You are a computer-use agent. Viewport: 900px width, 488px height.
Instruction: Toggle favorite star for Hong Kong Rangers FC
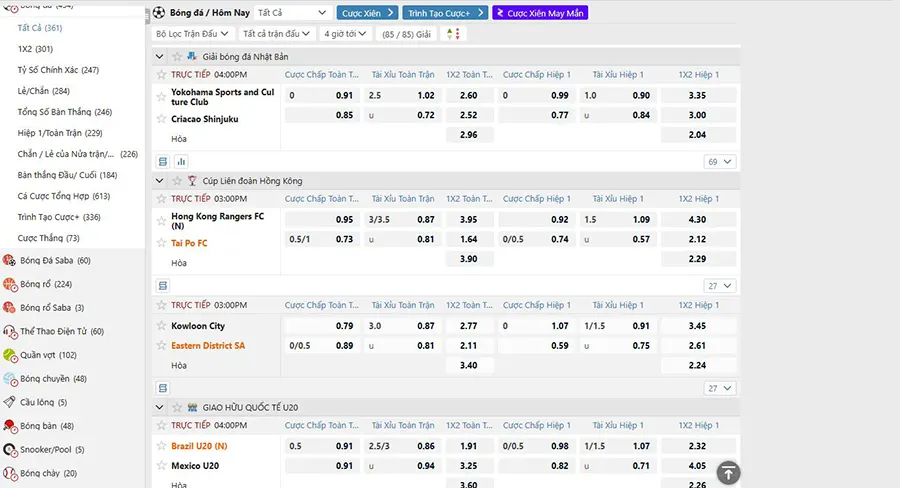(x=161, y=220)
